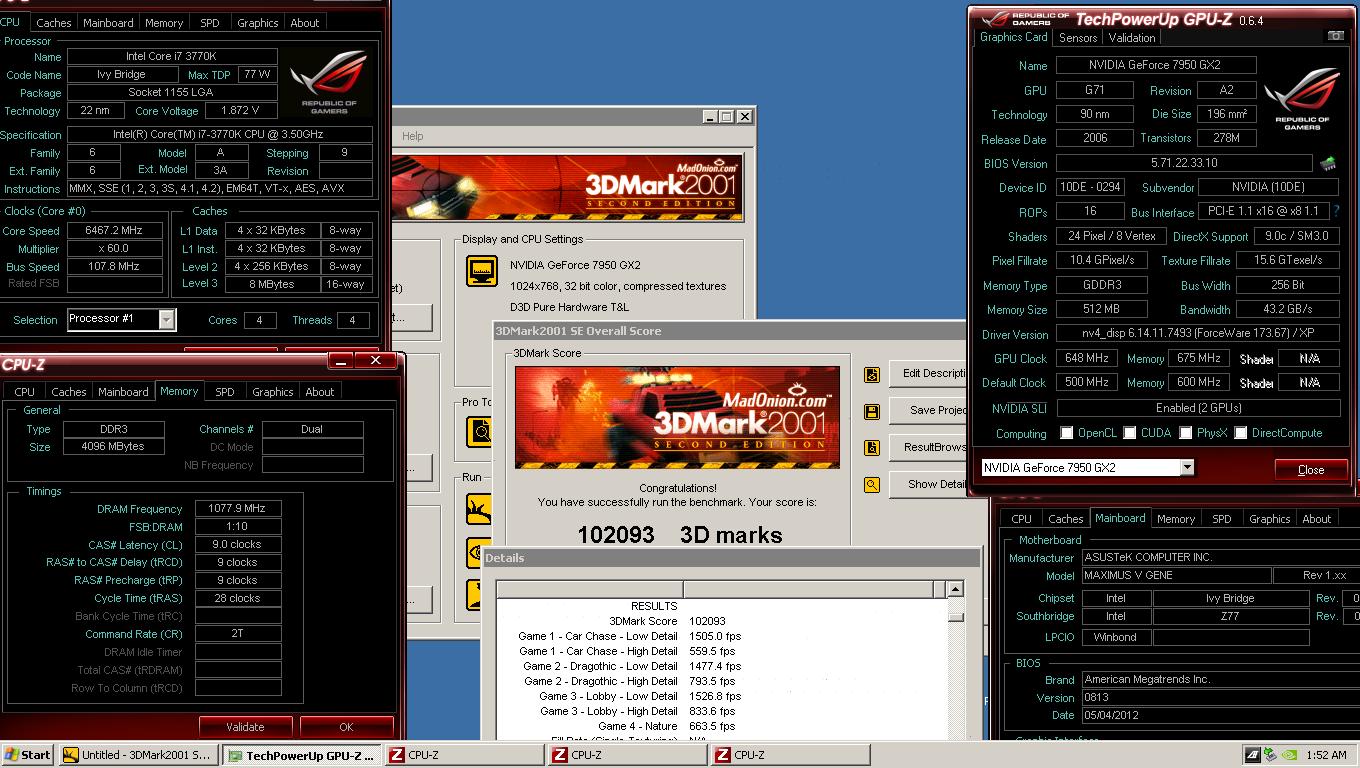Minimize the CPU-Z Memory window
The image size is (1360, 768).
(341, 360)
